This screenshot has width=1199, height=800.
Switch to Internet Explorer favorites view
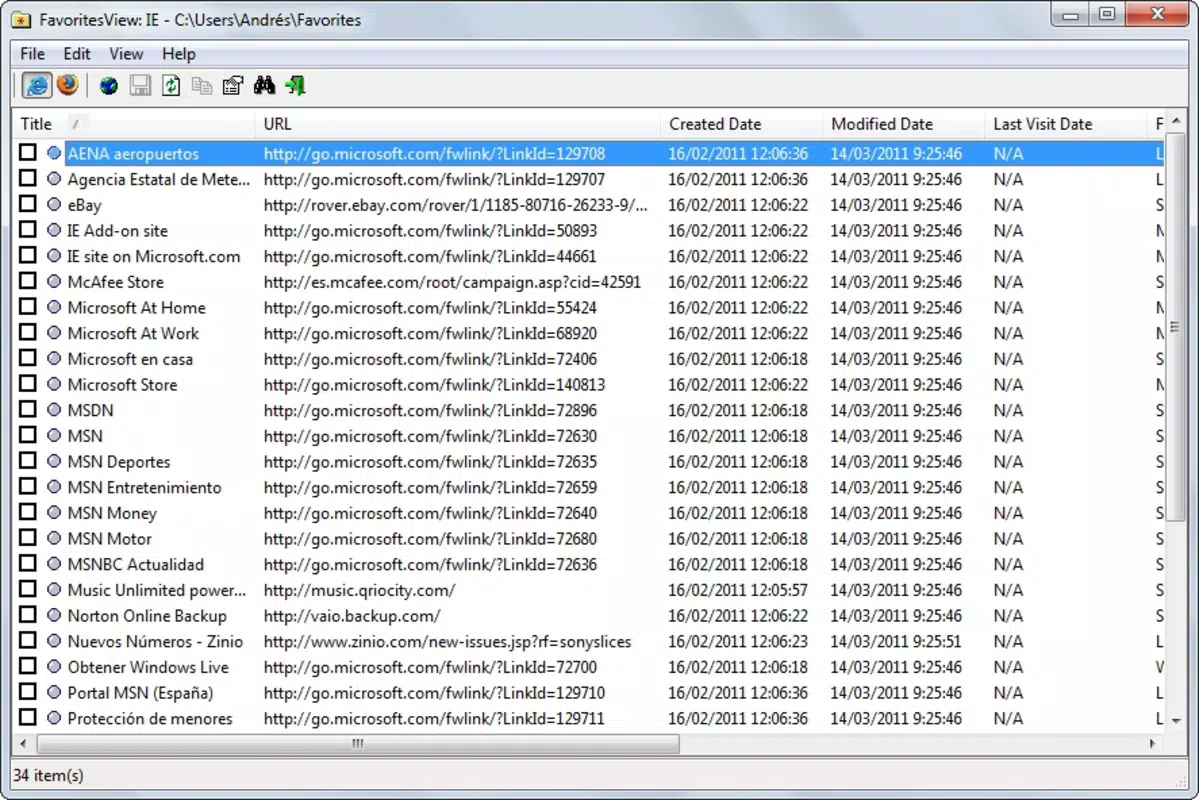36,85
